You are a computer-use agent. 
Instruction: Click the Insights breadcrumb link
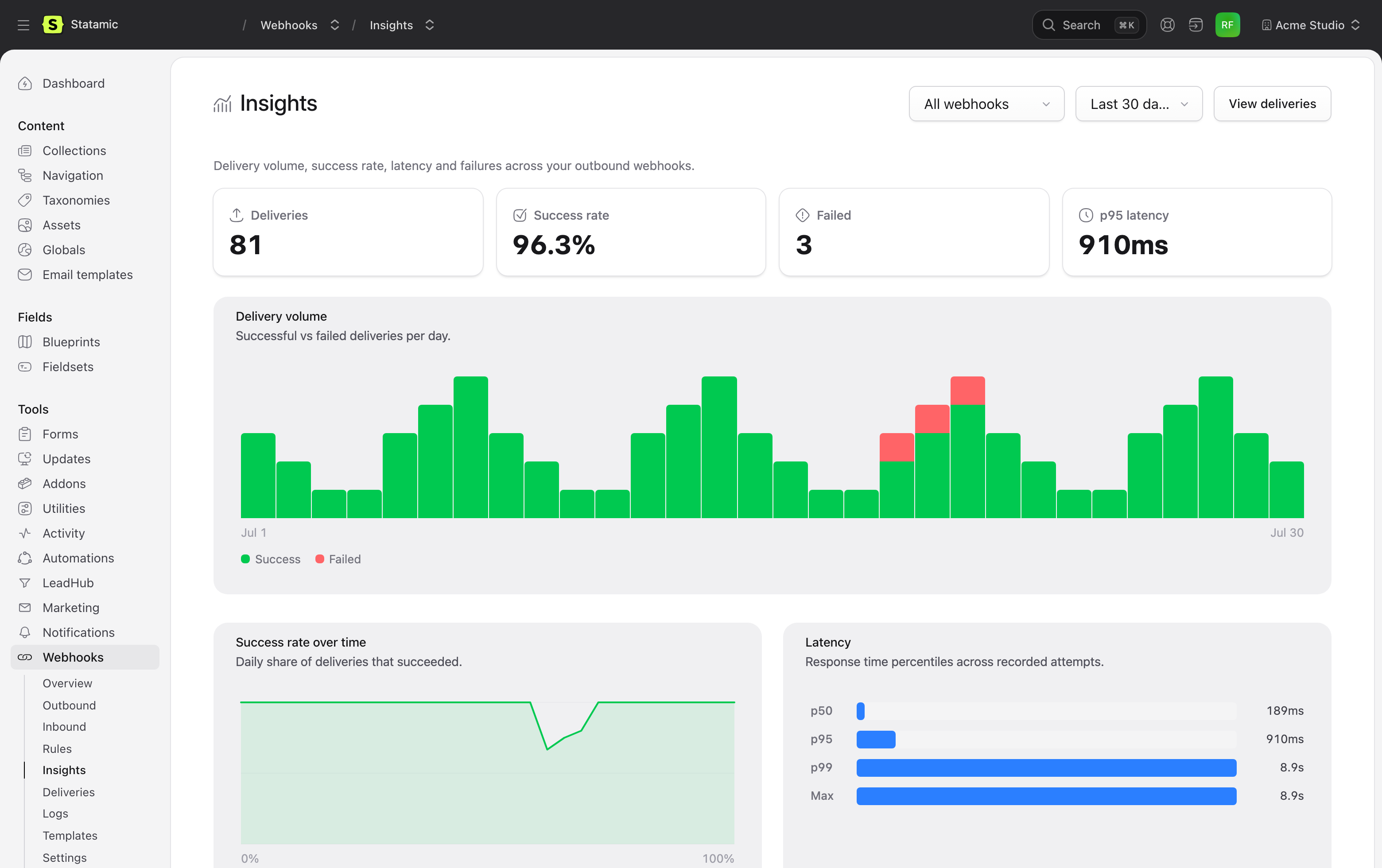391,25
